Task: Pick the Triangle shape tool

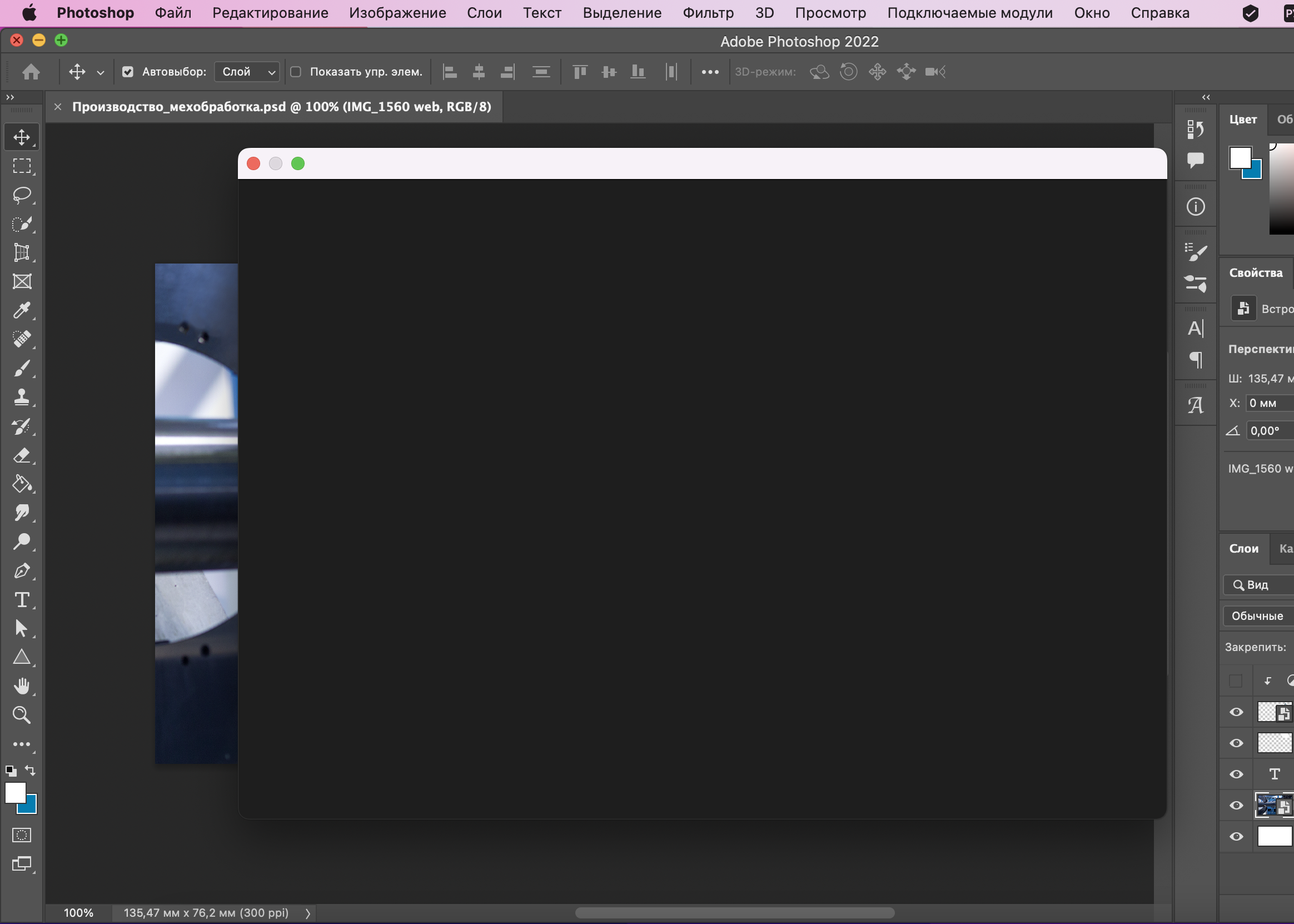Action: pyautogui.click(x=22, y=657)
